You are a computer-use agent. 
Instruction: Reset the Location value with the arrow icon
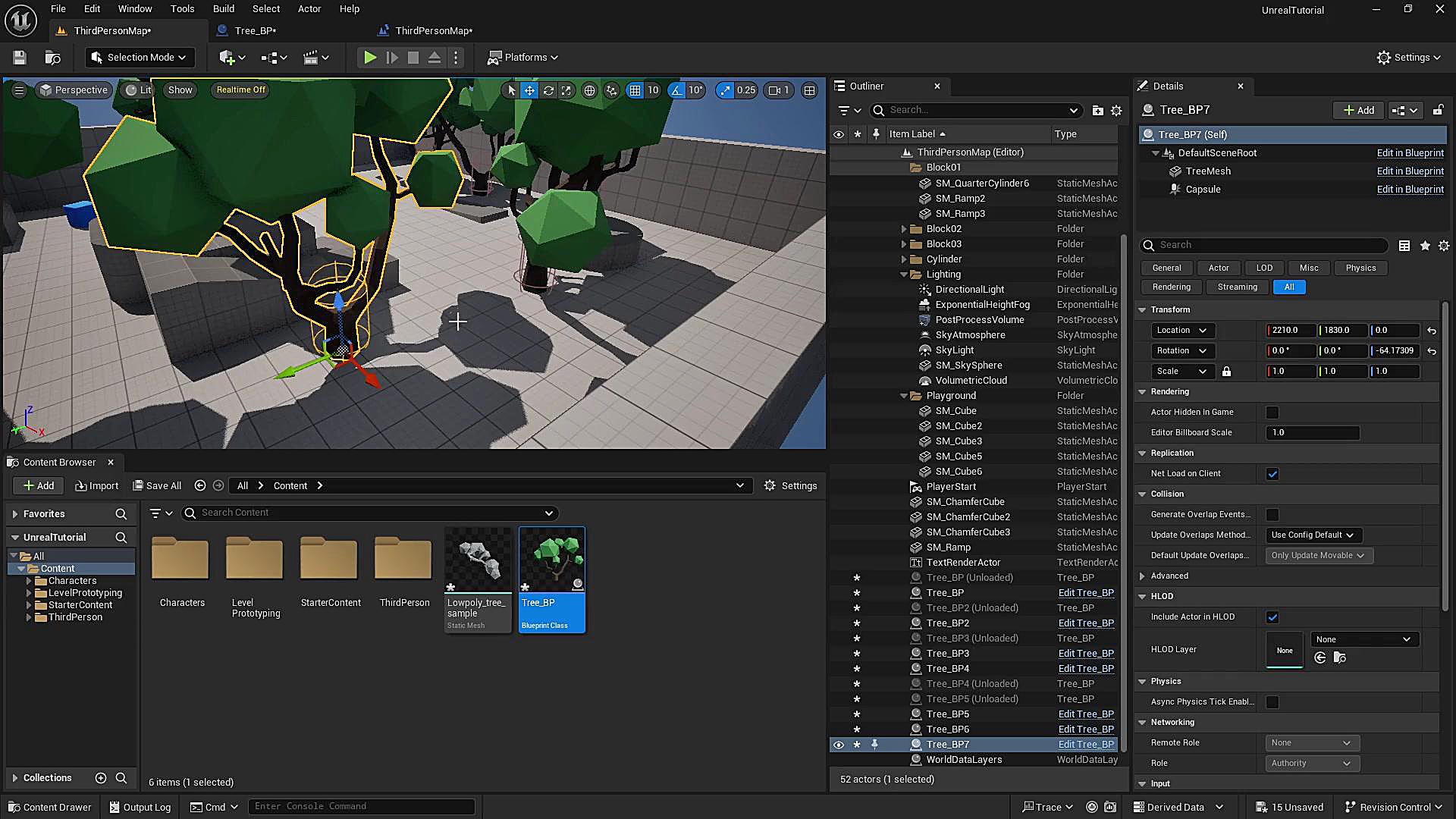[x=1431, y=331]
